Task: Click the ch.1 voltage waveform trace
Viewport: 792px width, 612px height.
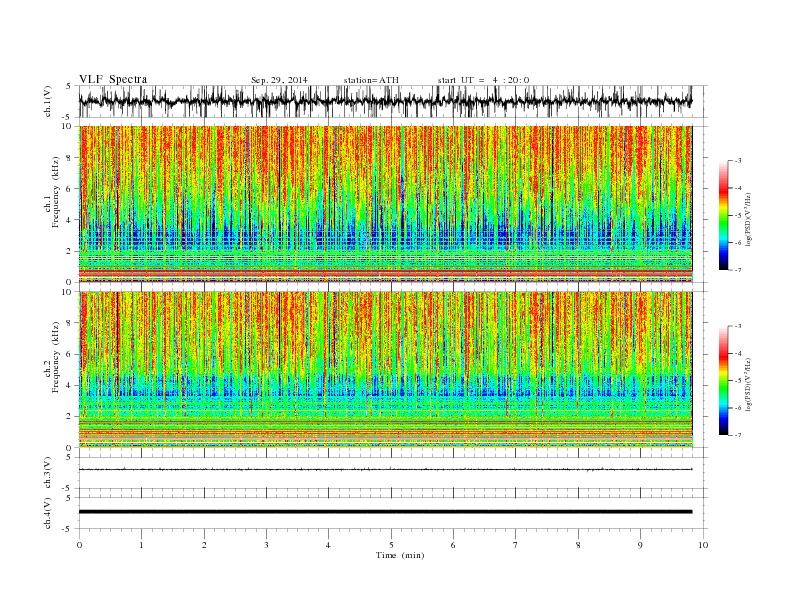Action: click(x=385, y=101)
